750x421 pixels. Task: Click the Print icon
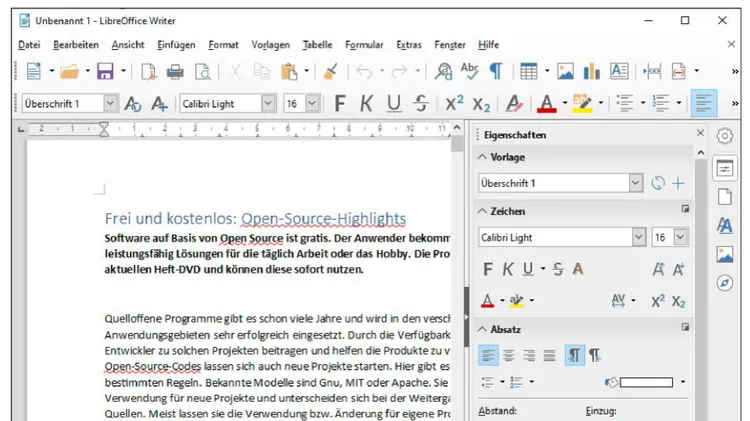(175, 72)
